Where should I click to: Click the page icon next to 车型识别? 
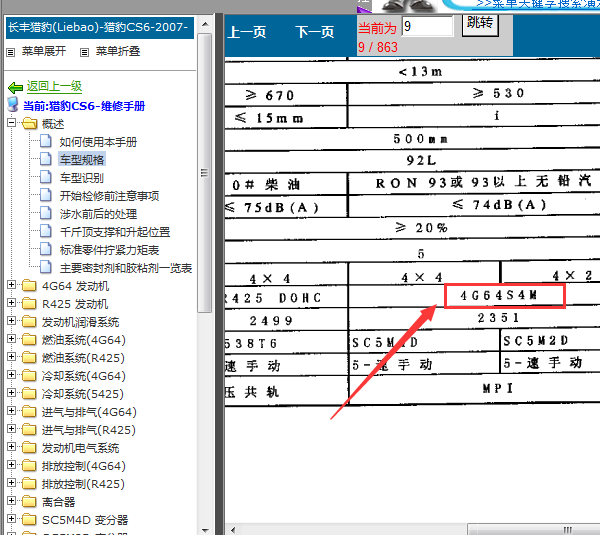tap(46, 177)
